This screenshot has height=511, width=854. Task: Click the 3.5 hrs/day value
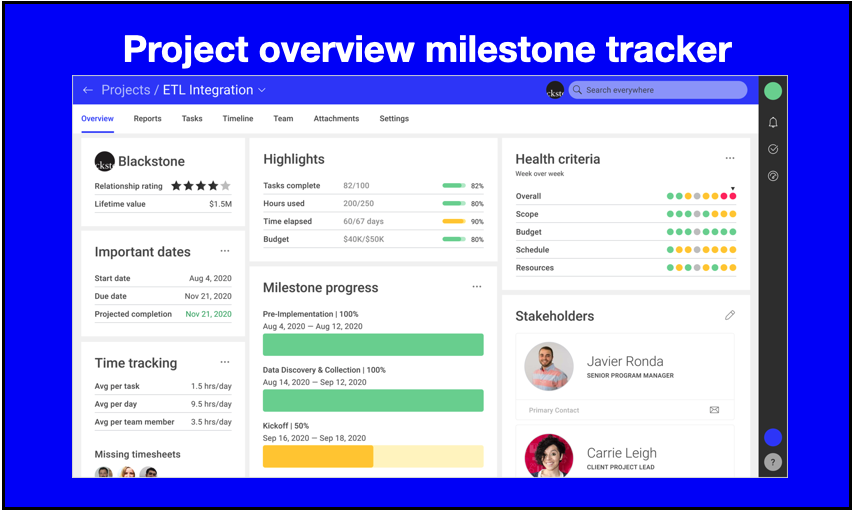click(x=211, y=422)
